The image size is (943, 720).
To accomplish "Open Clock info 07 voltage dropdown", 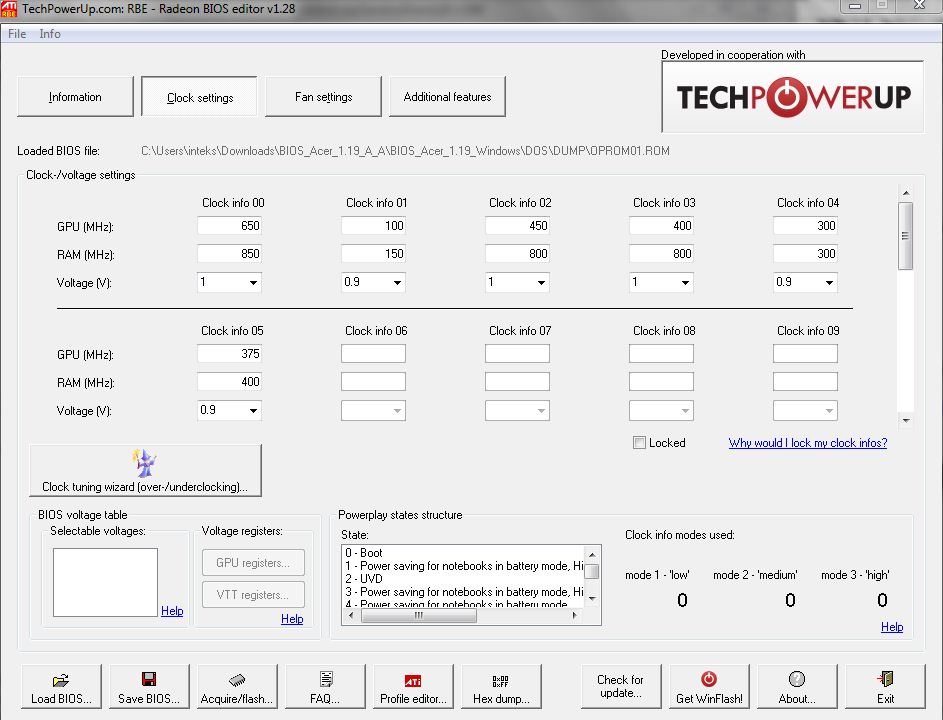I will tap(541, 411).
